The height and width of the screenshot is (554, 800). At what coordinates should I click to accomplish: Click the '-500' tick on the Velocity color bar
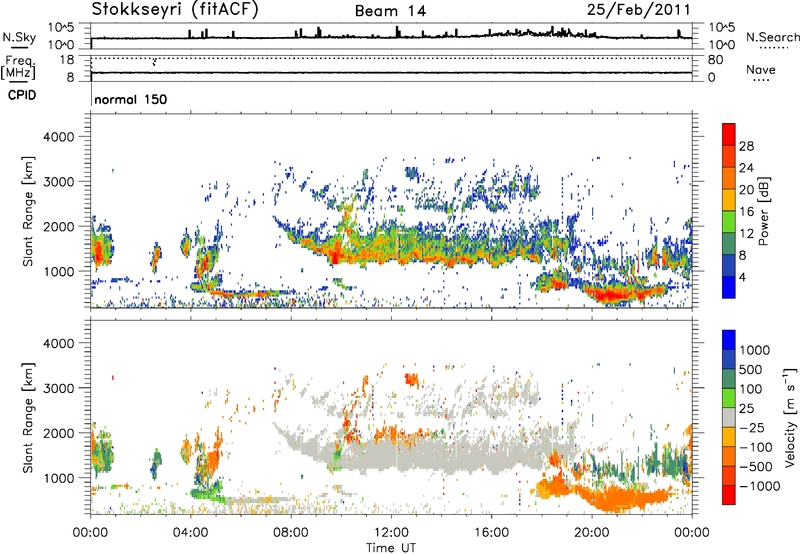(756, 467)
